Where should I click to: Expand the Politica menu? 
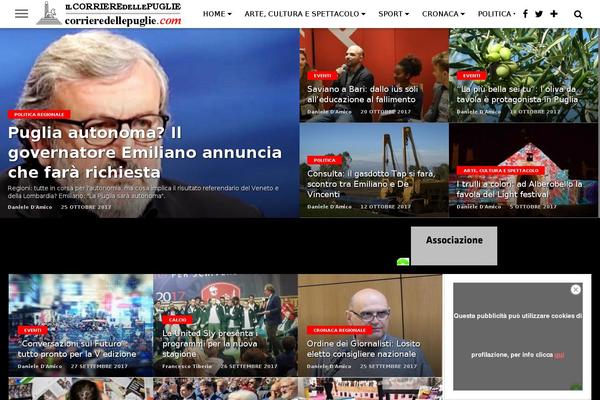point(496,14)
